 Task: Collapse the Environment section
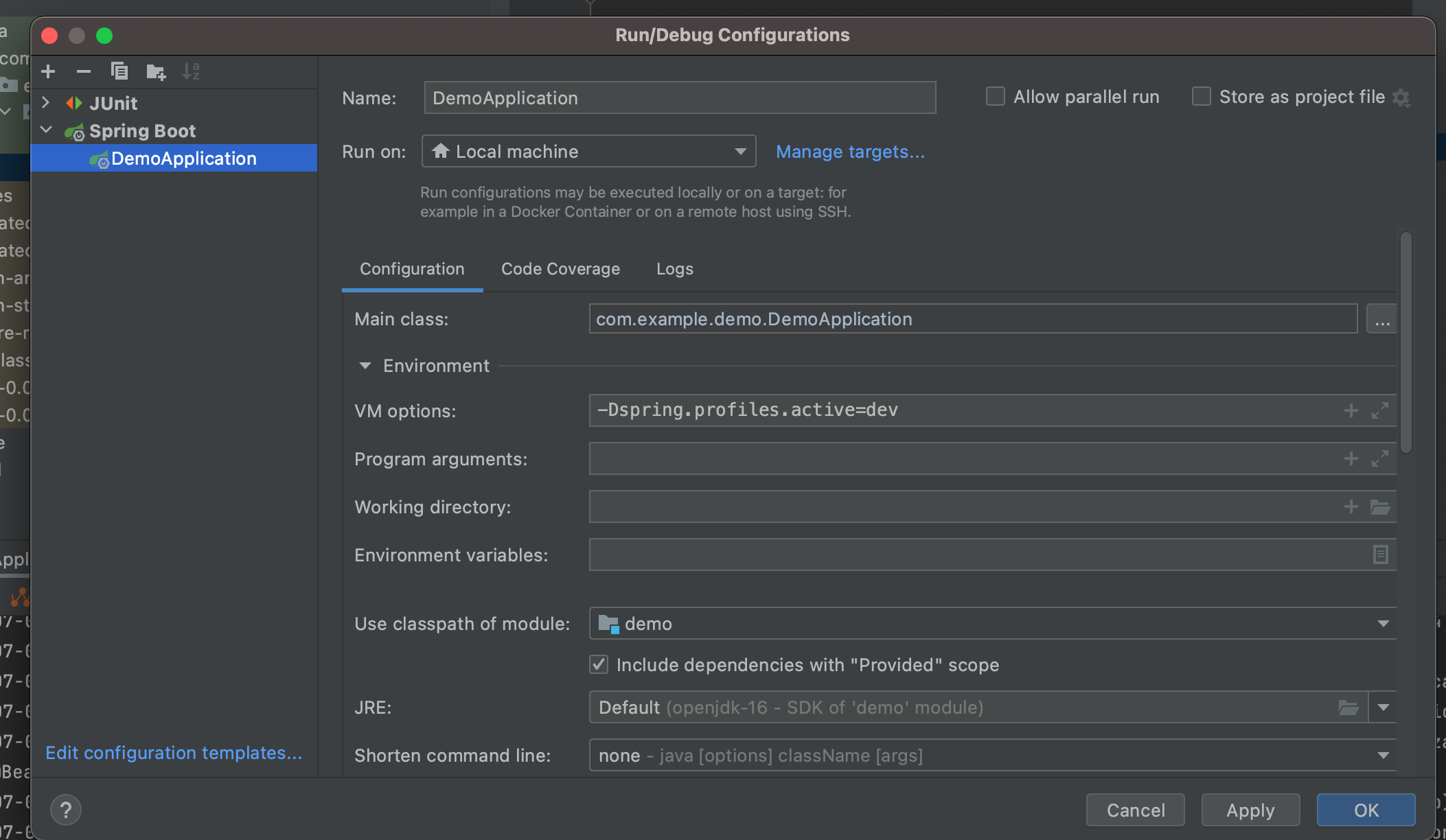[365, 366]
